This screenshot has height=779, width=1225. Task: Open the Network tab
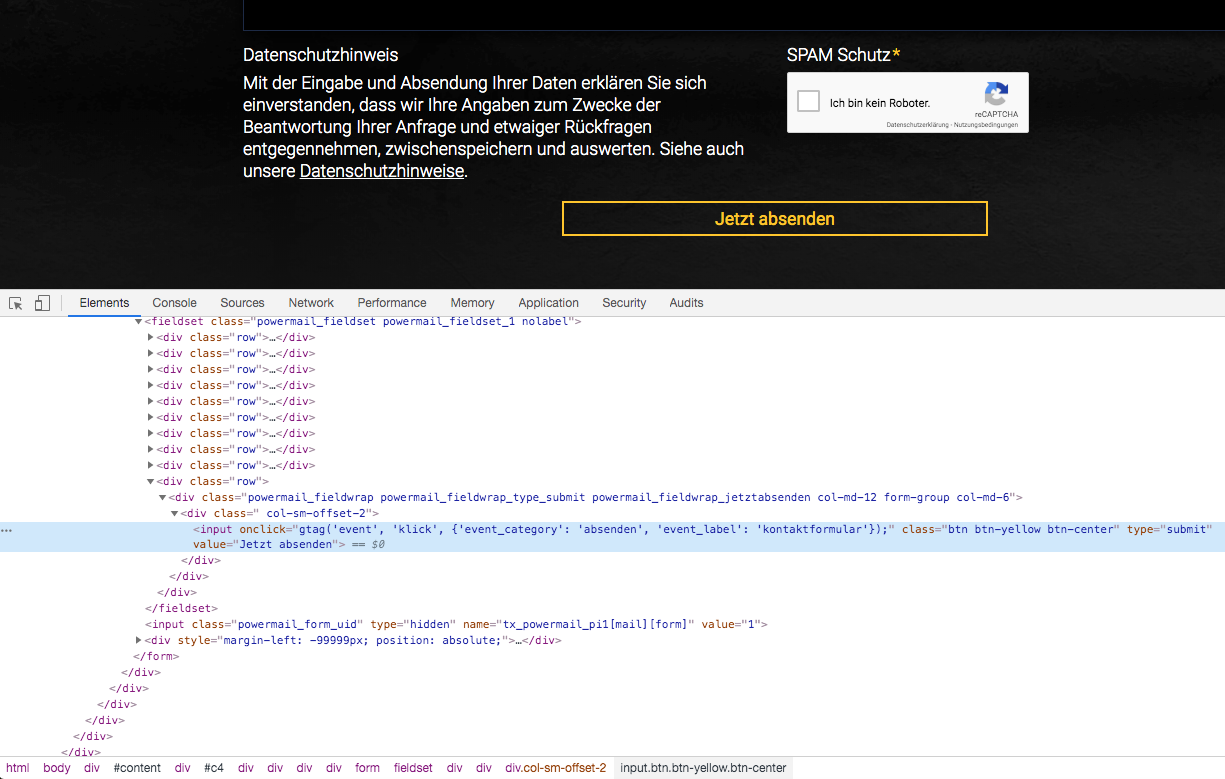point(311,303)
